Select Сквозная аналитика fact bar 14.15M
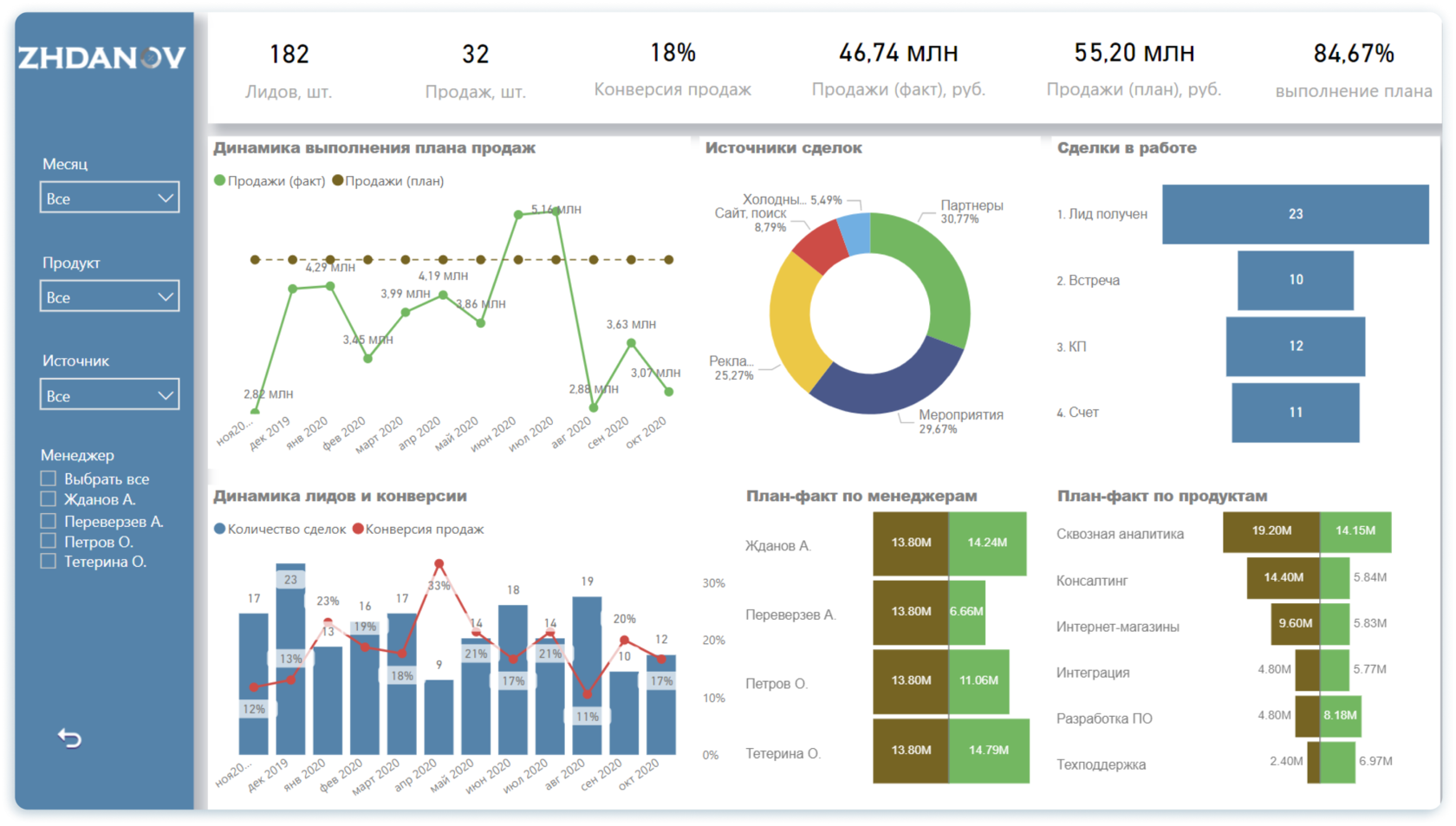The height and width of the screenshot is (826, 1456). pyautogui.click(x=1355, y=531)
